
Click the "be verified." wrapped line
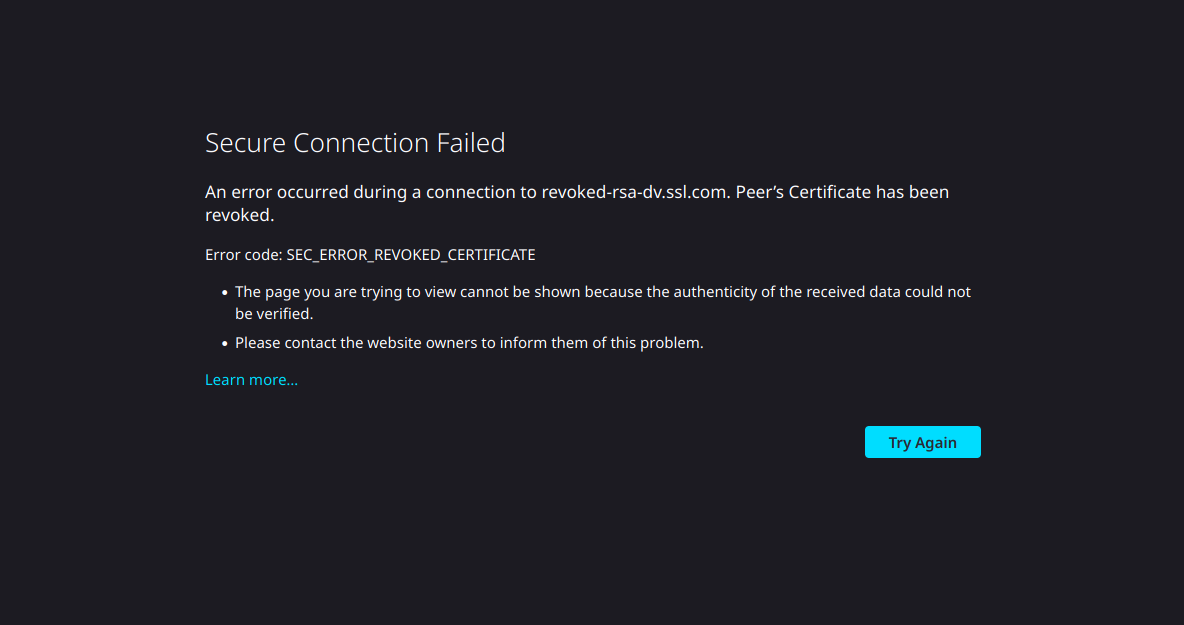(274, 313)
